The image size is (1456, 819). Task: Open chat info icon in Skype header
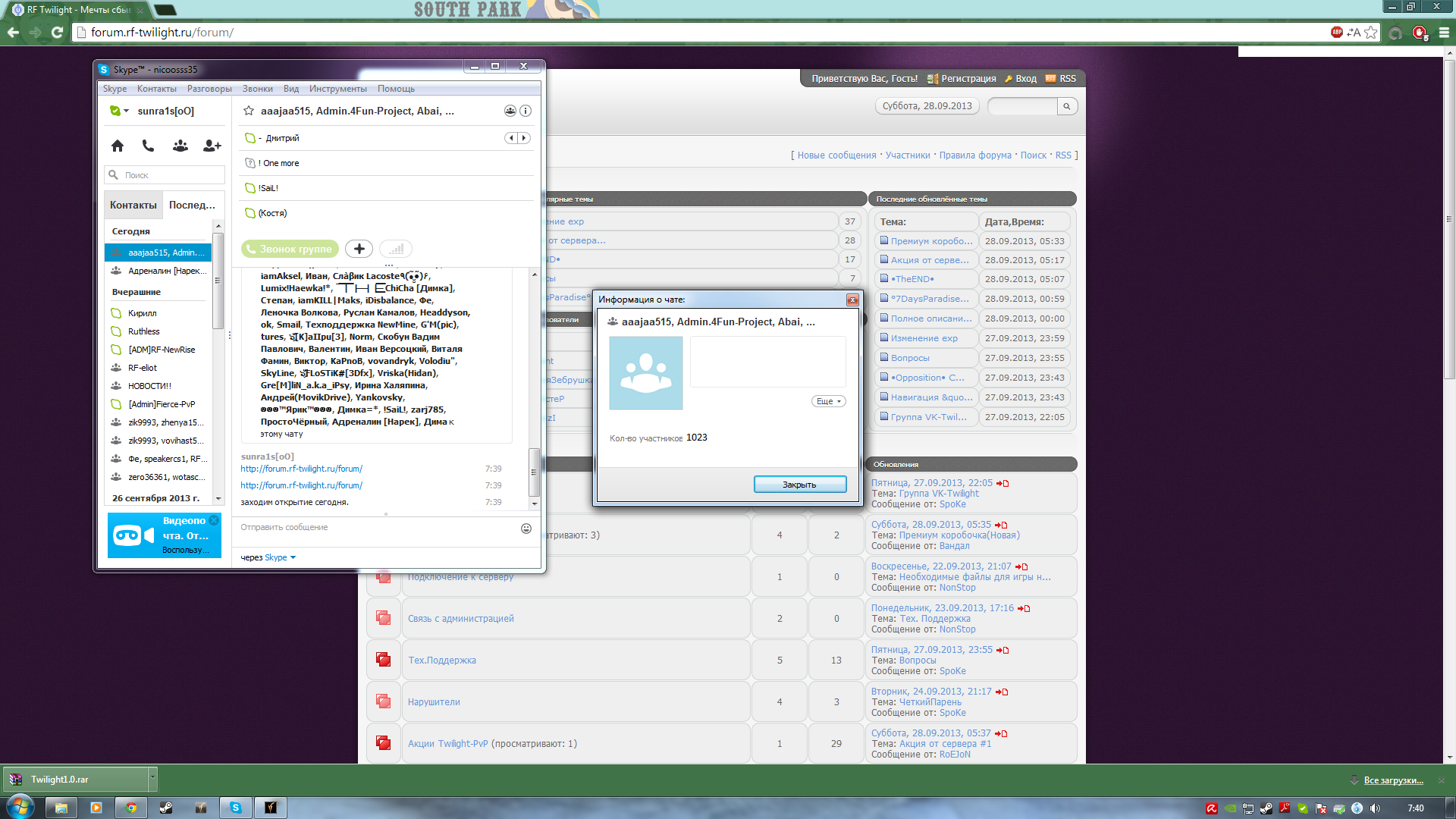(526, 111)
